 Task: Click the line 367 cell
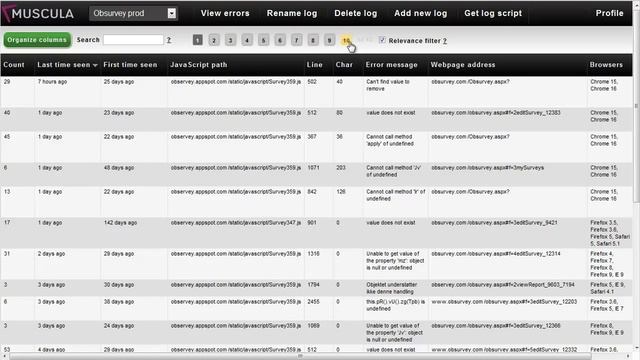[312, 137]
